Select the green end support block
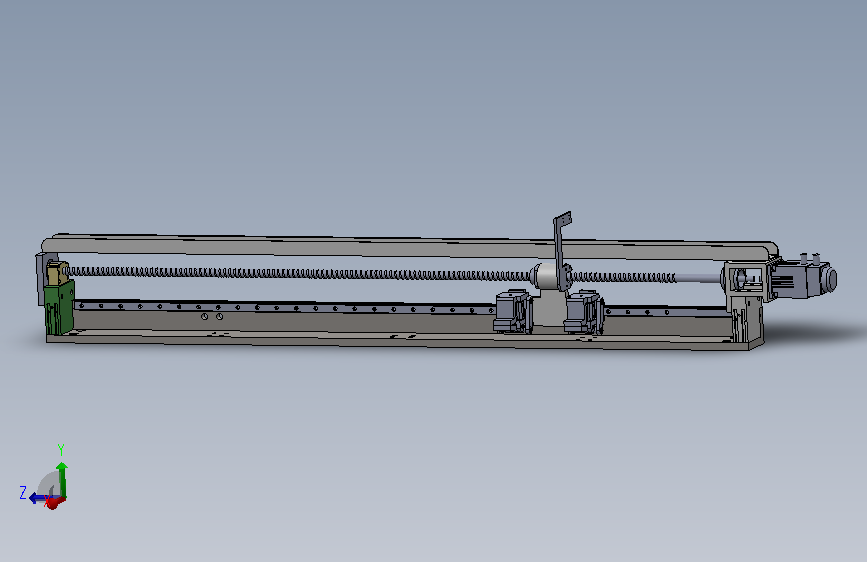The image size is (867, 562). pyautogui.click(x=60, y=307)
